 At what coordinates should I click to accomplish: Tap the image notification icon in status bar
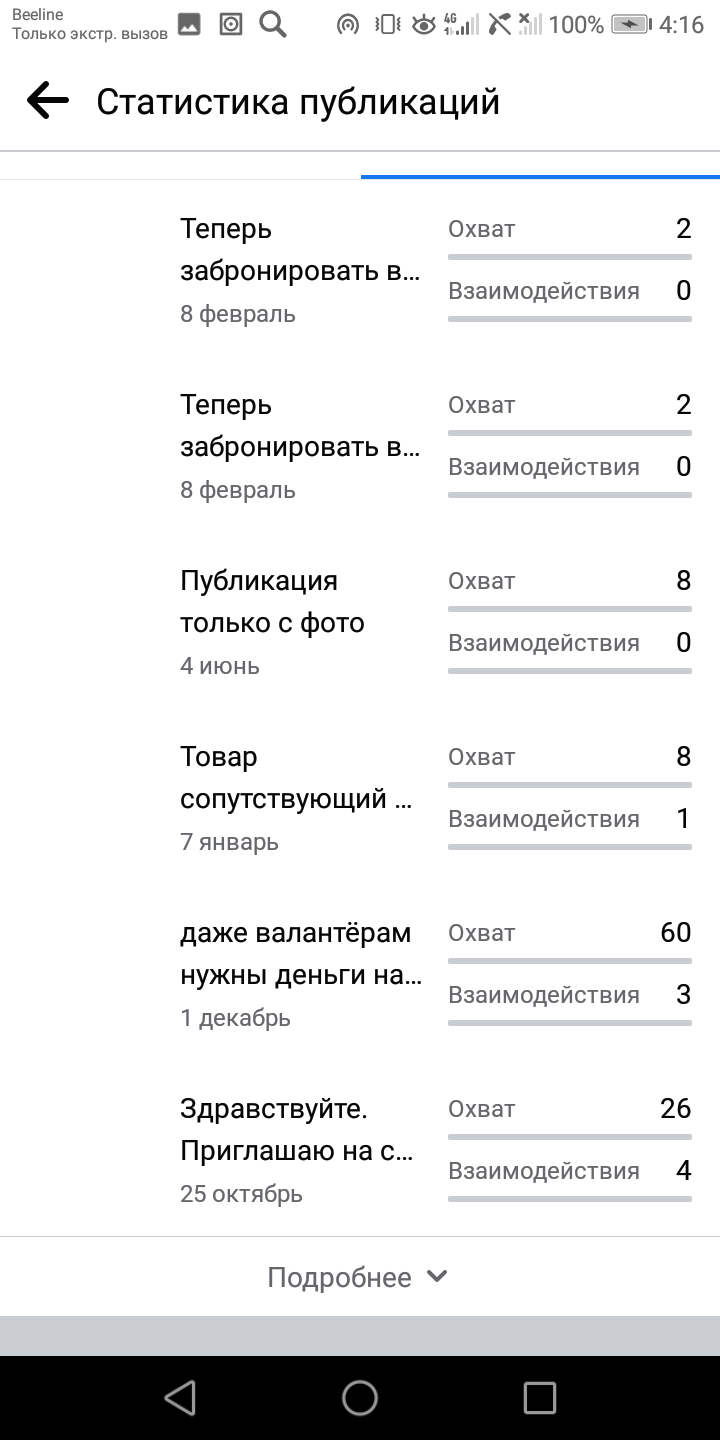189,24
